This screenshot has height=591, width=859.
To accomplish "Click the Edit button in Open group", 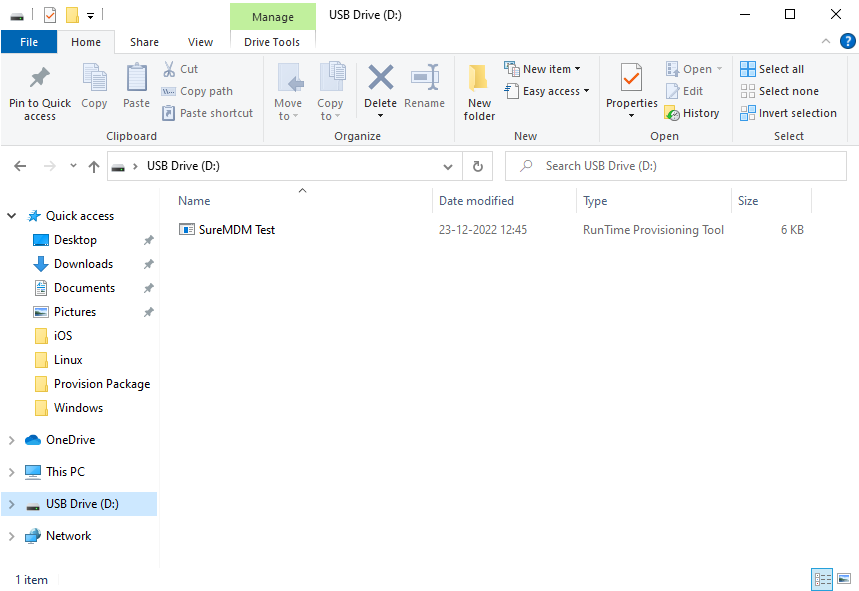I will (x=685, y=91).
